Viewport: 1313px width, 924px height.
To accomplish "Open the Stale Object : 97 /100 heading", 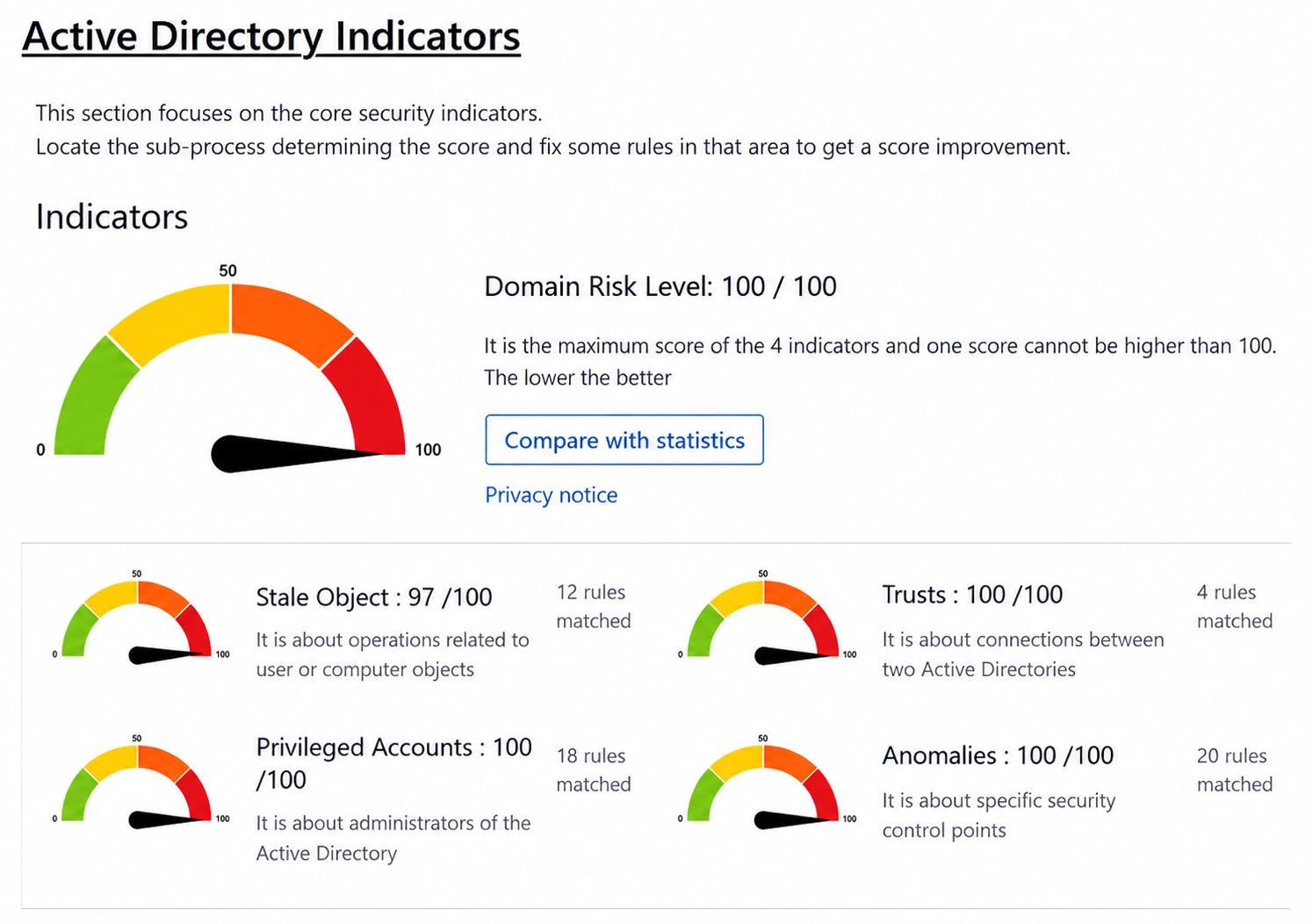I will [x=374, y=597].
